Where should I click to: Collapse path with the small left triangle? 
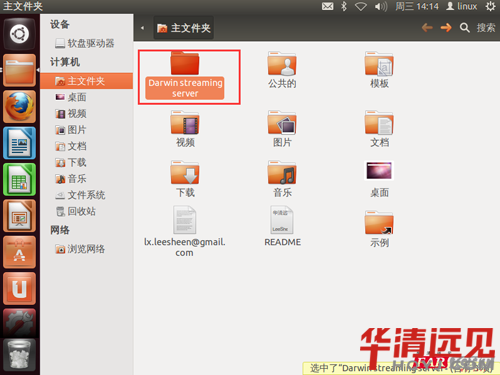[x=142, y=28]
